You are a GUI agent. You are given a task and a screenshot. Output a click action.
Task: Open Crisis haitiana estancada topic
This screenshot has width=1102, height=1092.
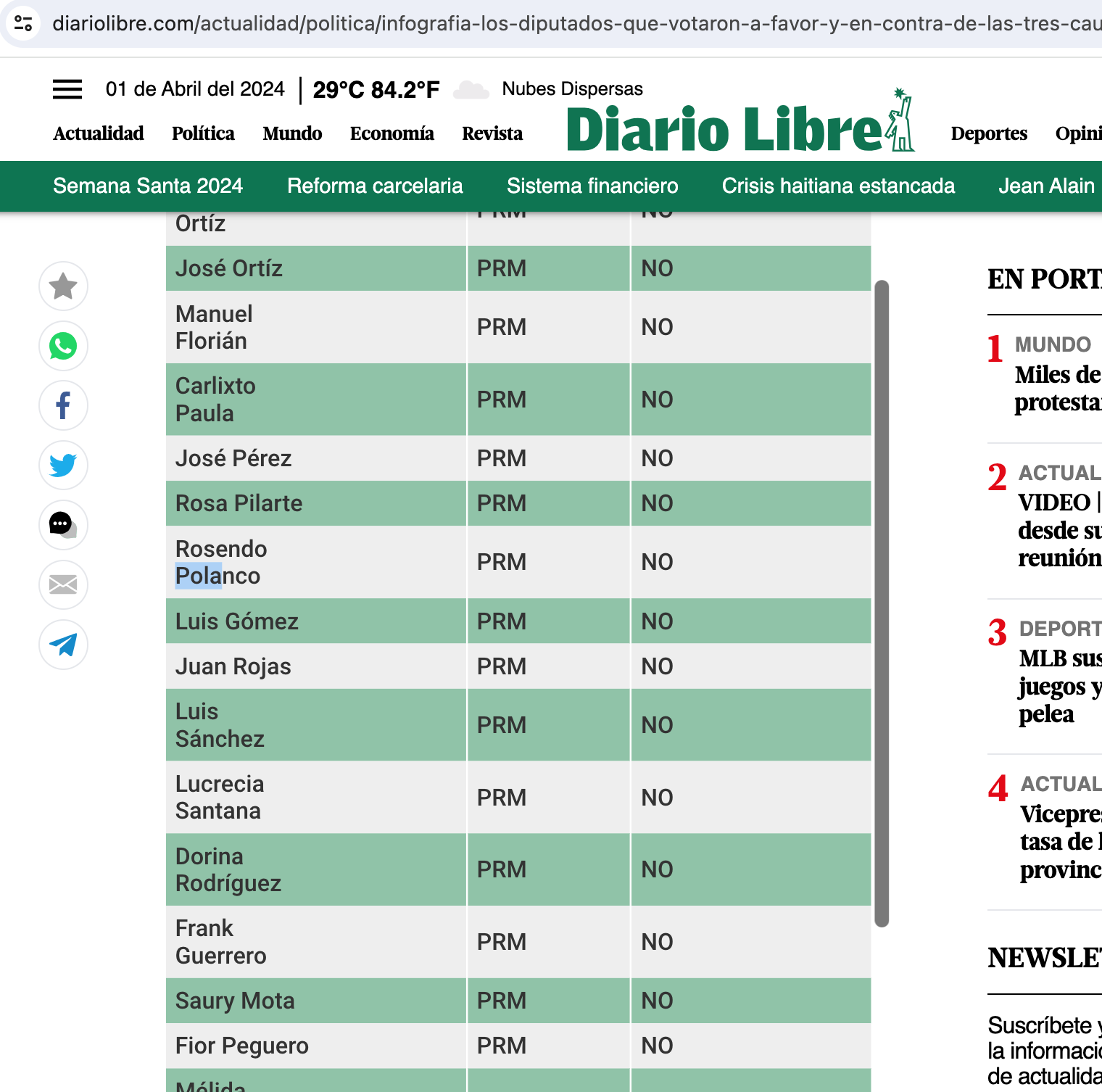click(x=838, y=186)
